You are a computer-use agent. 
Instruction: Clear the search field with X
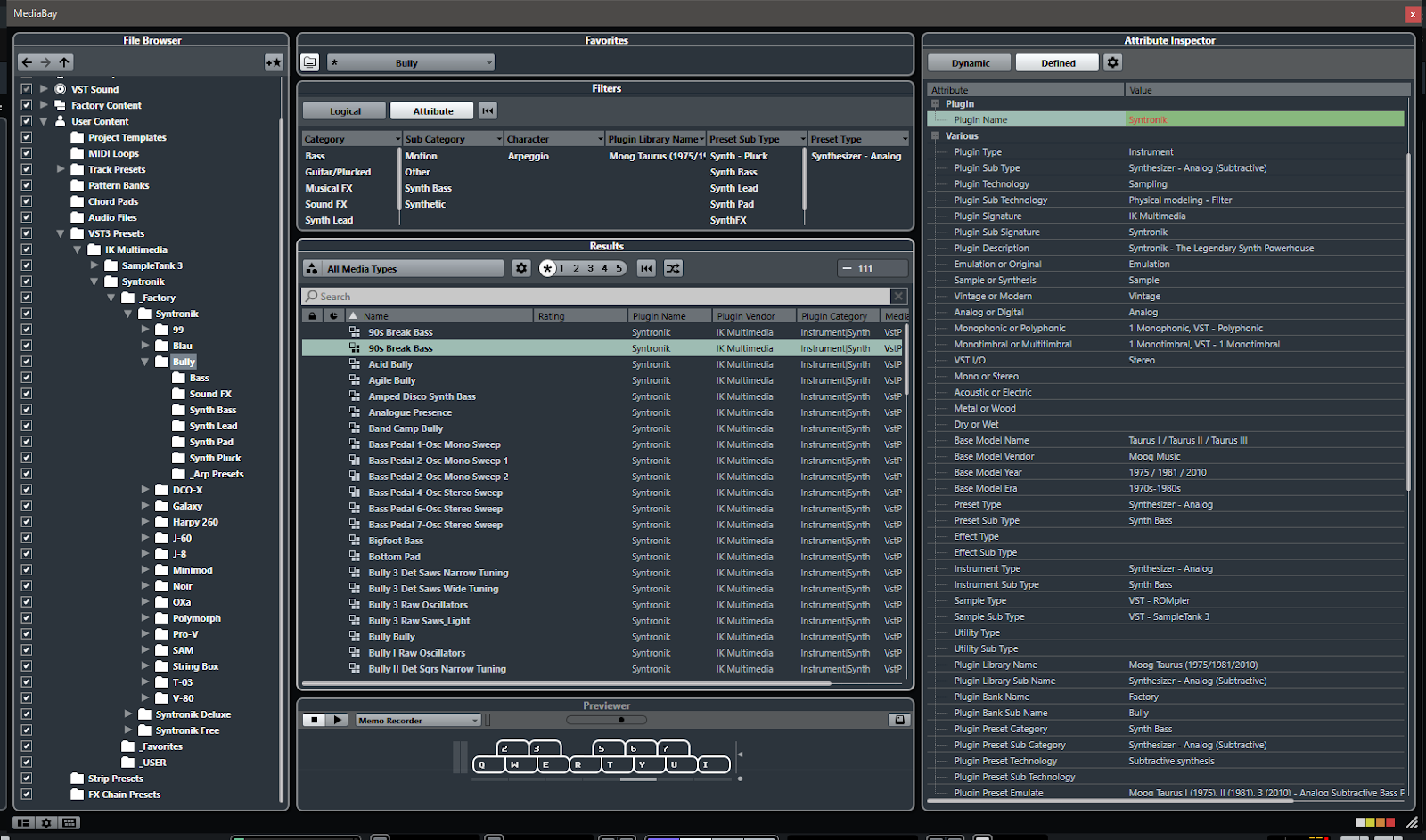click(898, 296)
